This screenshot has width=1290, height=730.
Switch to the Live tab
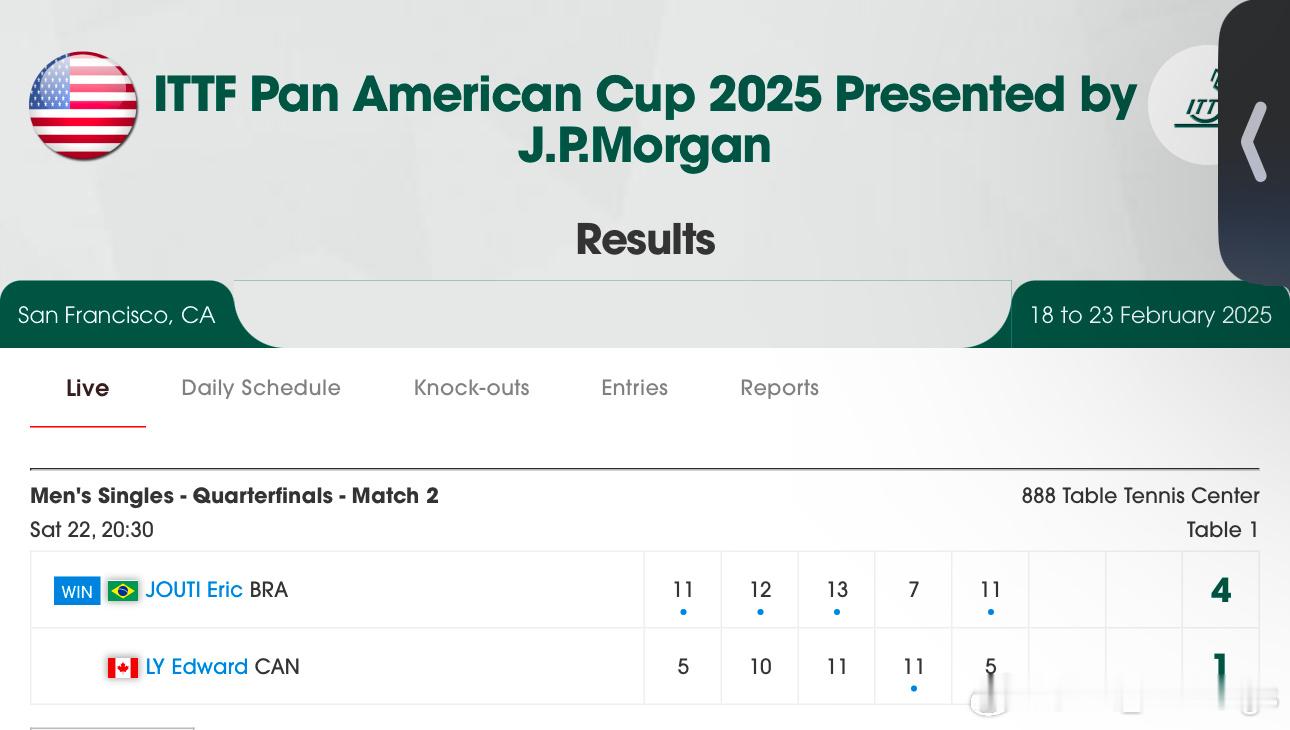88,388
